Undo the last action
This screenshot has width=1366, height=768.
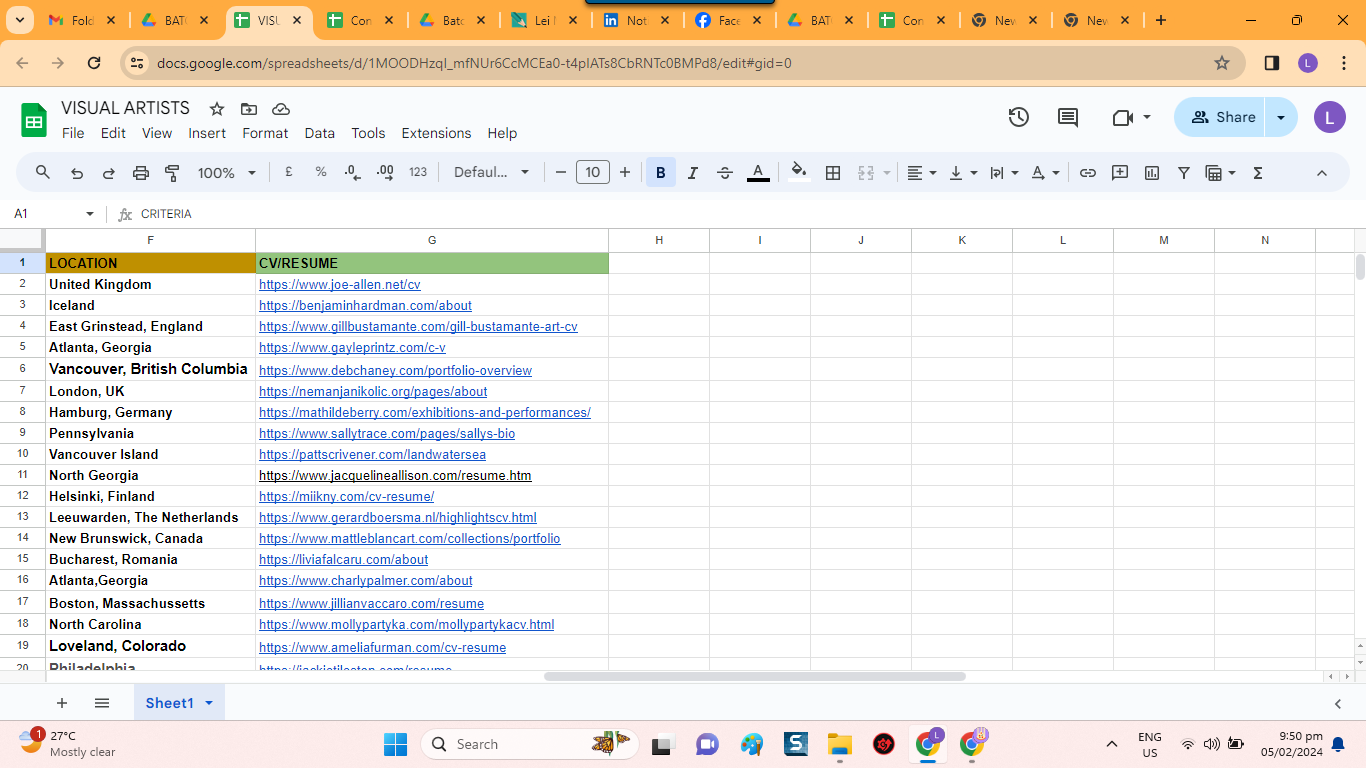(77, 173)
